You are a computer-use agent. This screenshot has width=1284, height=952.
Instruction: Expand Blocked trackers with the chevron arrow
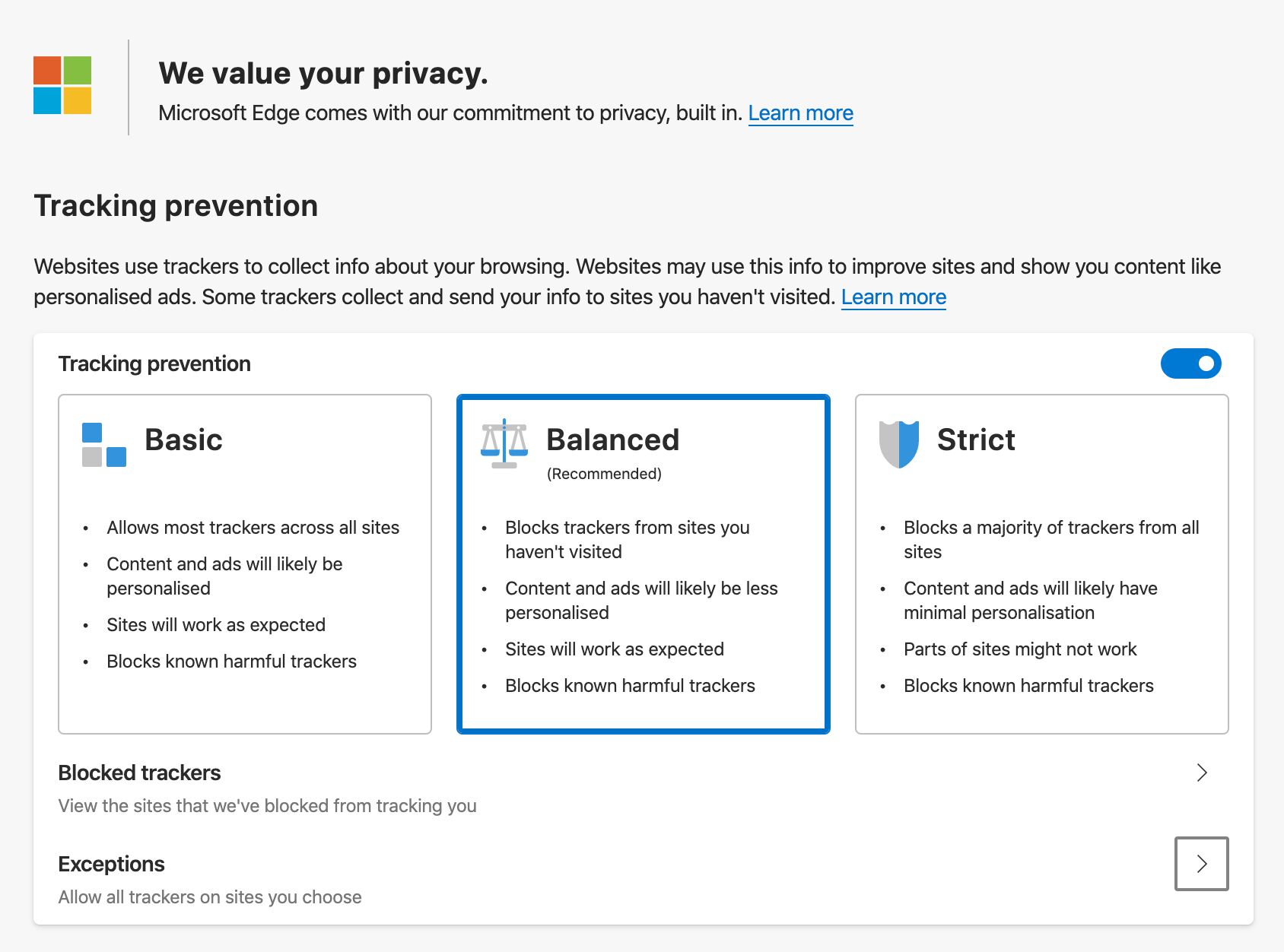(x=1202, y=773)
